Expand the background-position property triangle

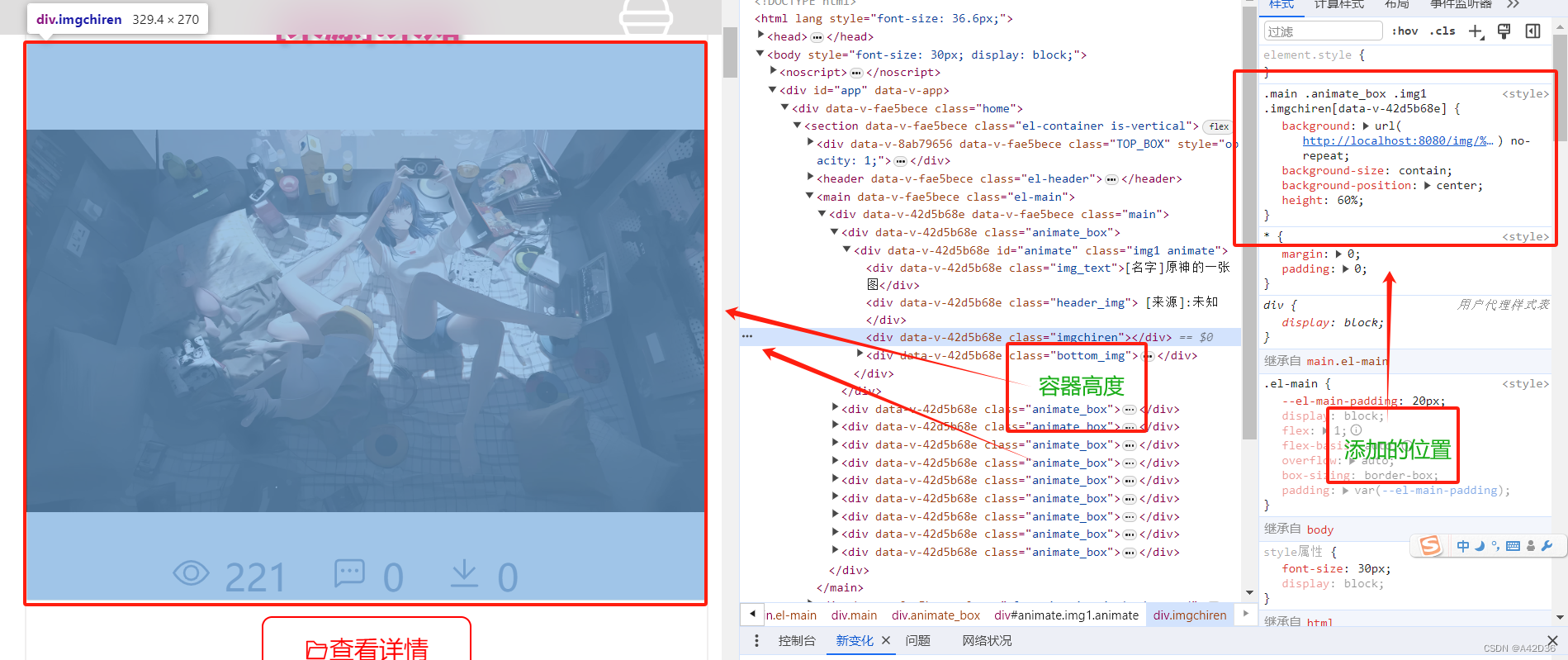[1428, 186]
